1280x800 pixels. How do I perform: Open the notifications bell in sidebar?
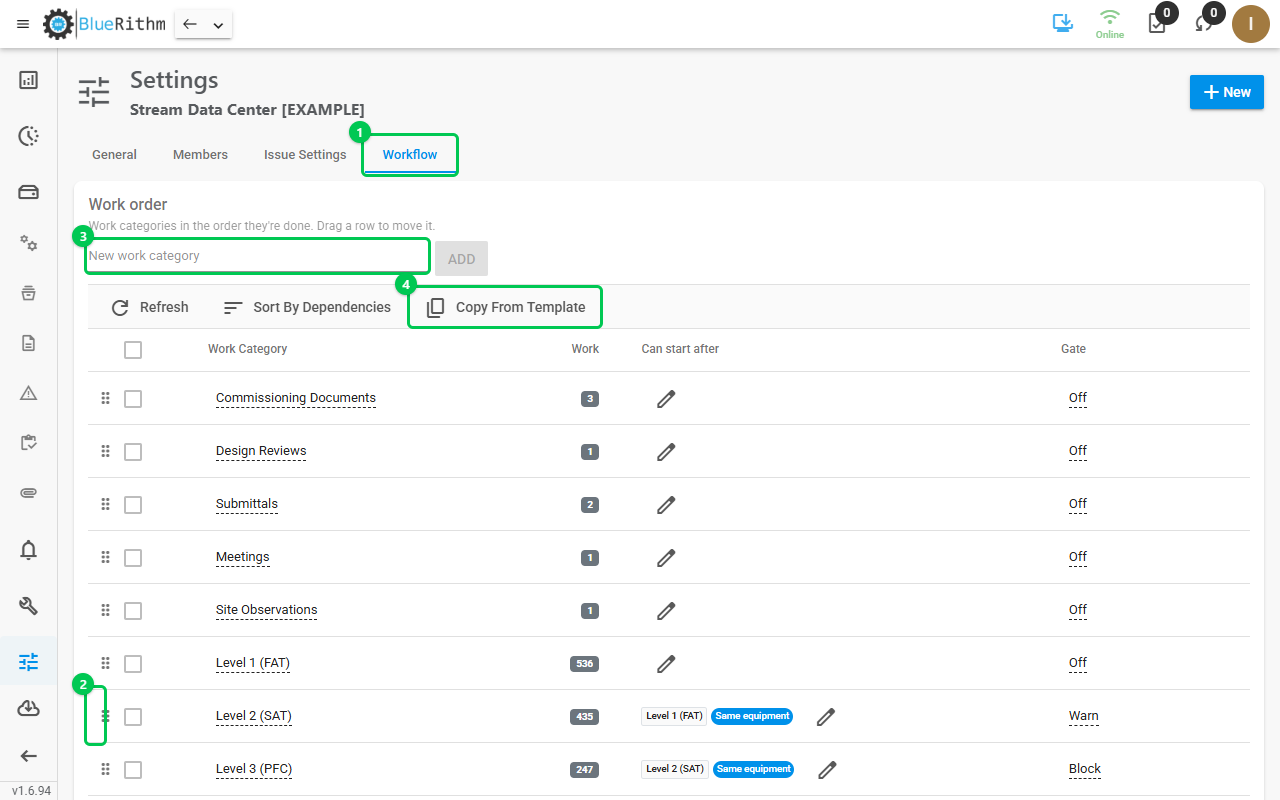click(29, 549)
